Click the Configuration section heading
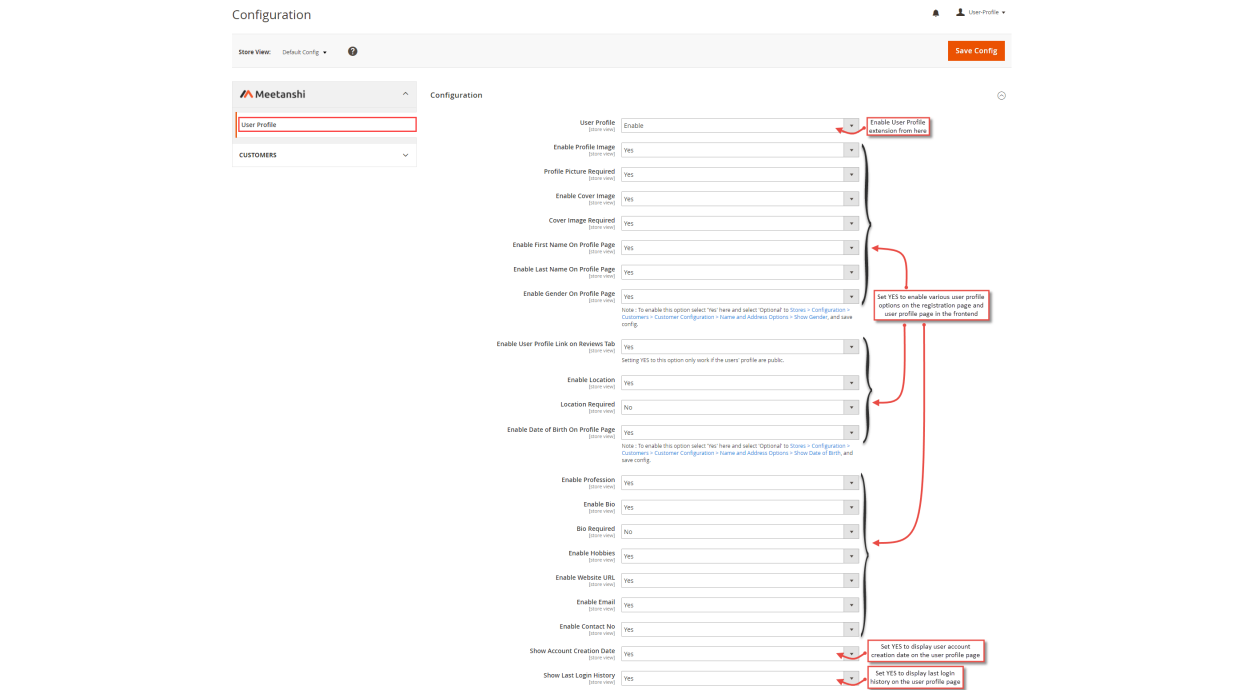Image resolution: width=1239 pixels, height=690 pixels. [x=456, y=95]
